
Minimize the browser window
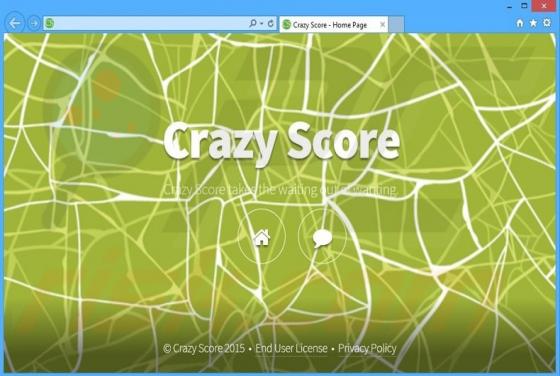coord(510,6)
